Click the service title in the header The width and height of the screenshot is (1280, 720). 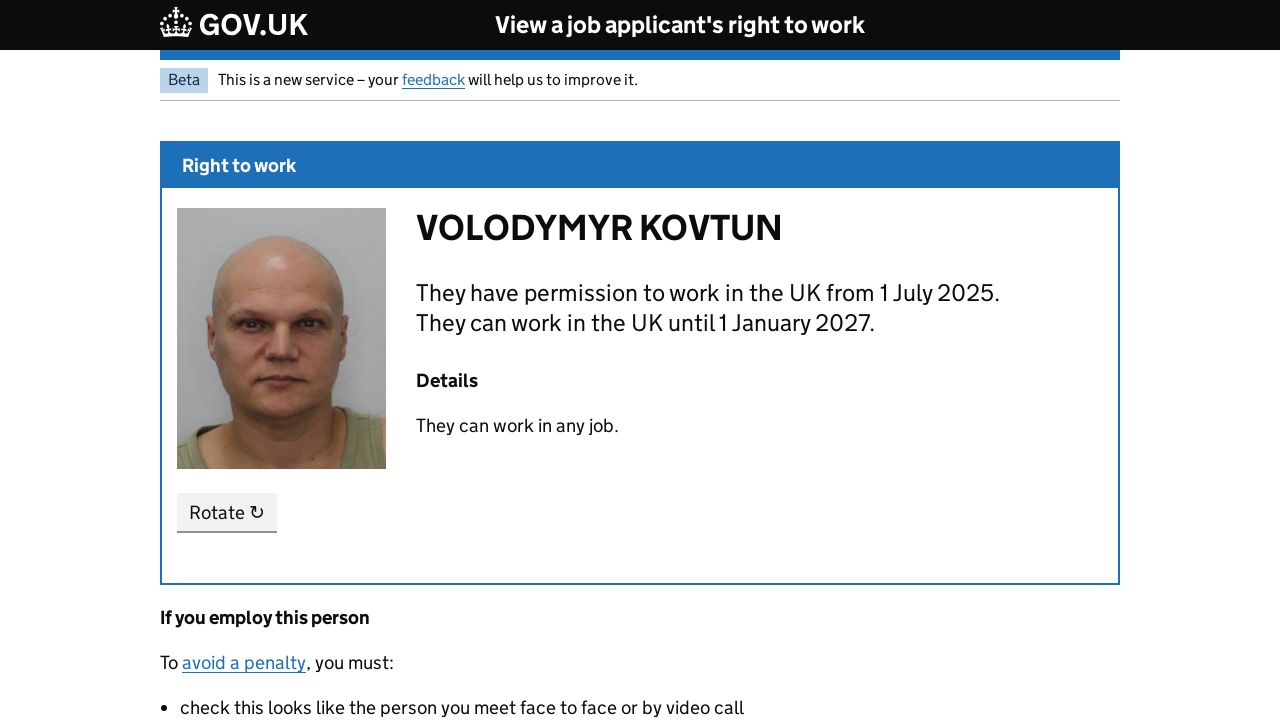pos(679,25)
